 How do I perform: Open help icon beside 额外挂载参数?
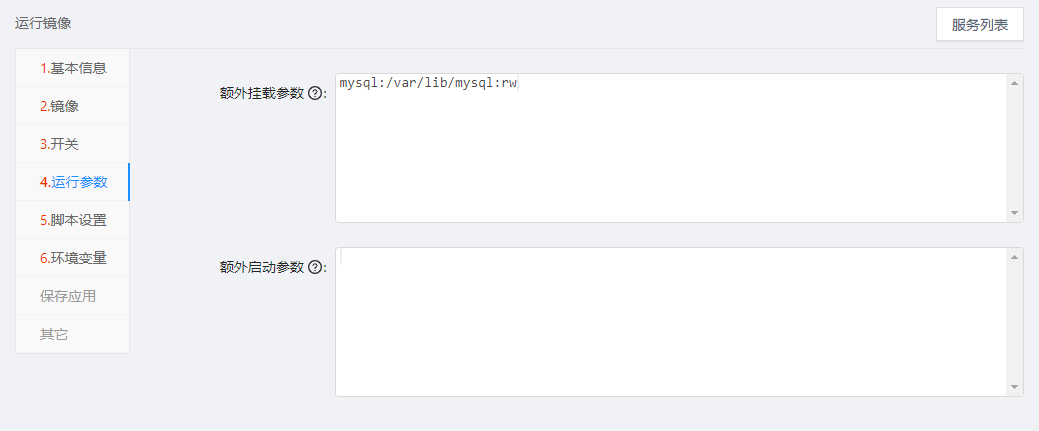315,93
